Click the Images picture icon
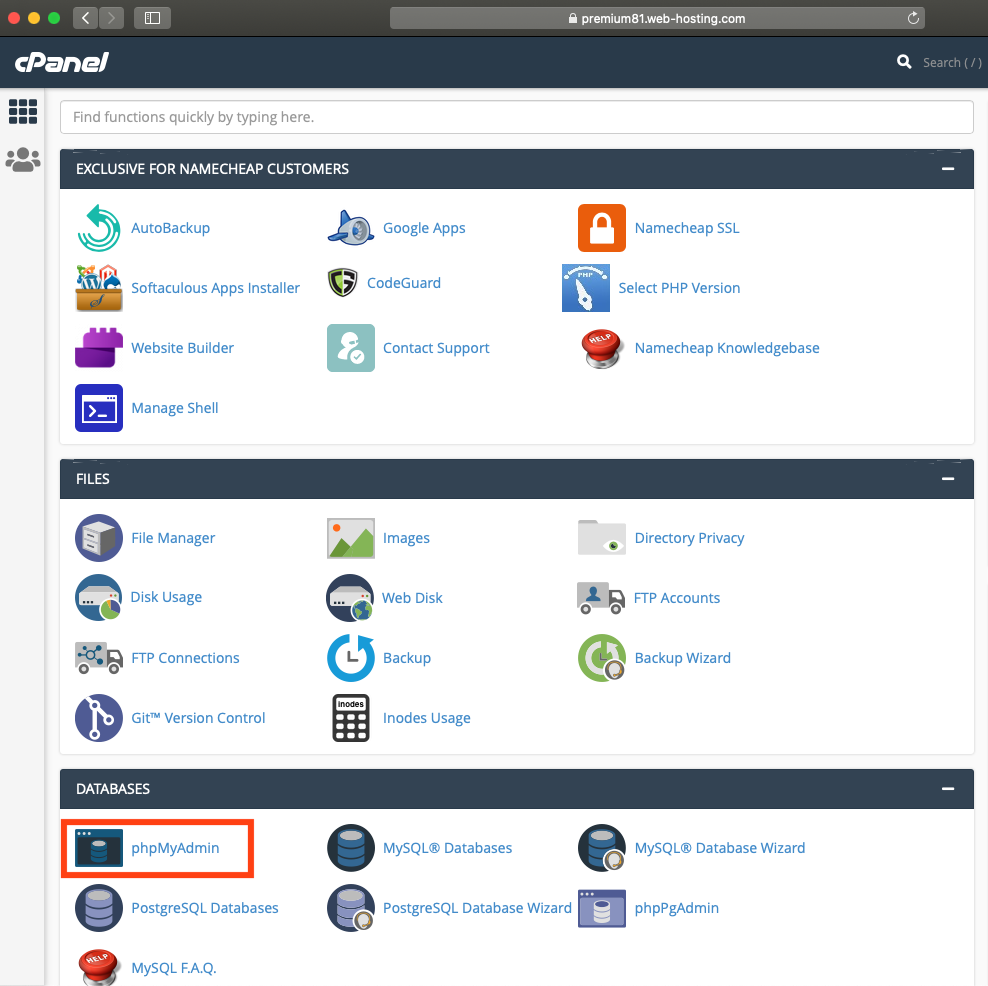The height and width of the screenshot is (986, 988). tap(351, 538)
